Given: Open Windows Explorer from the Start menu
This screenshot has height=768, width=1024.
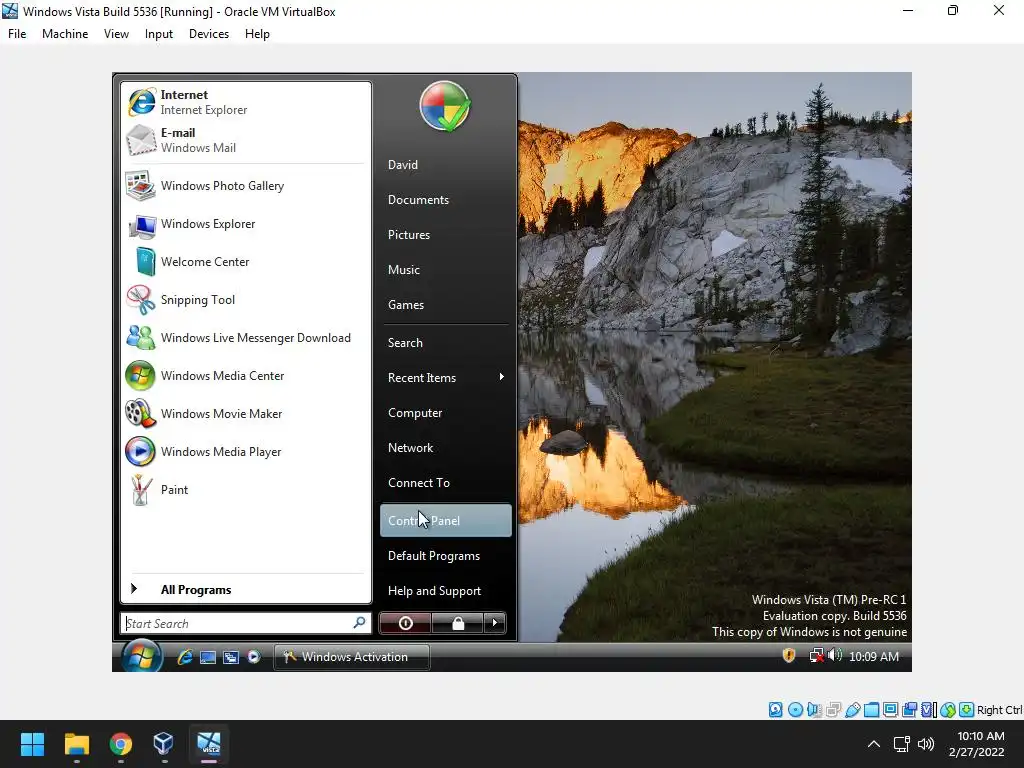Looking at the screenshot, I should click(246, 224).
